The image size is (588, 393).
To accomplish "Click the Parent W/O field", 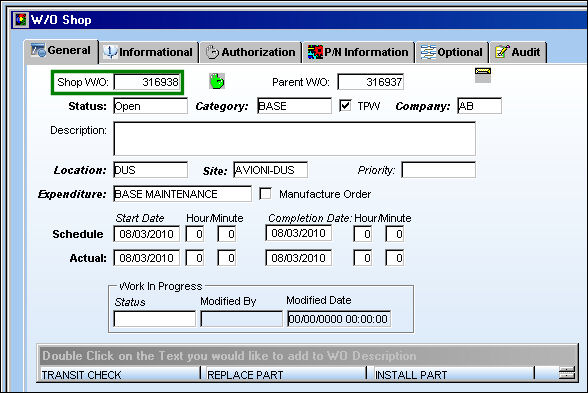I will (x=370, y=82).
